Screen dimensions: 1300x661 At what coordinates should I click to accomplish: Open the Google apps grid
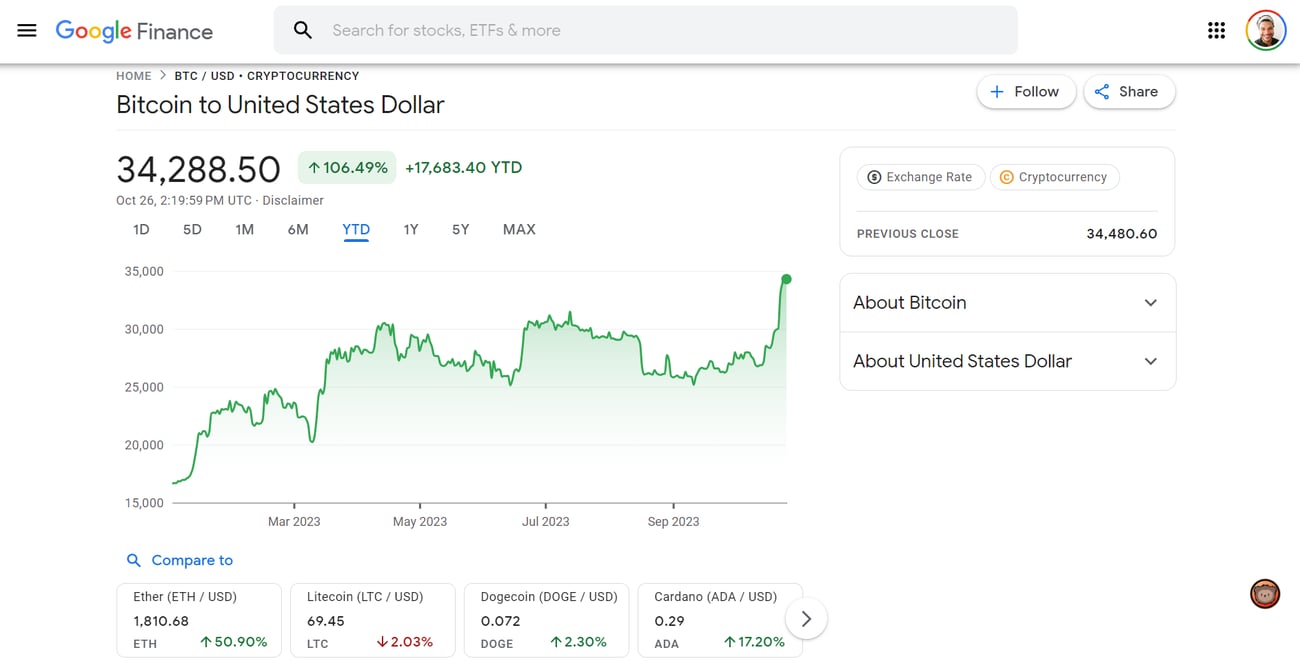1216,30
